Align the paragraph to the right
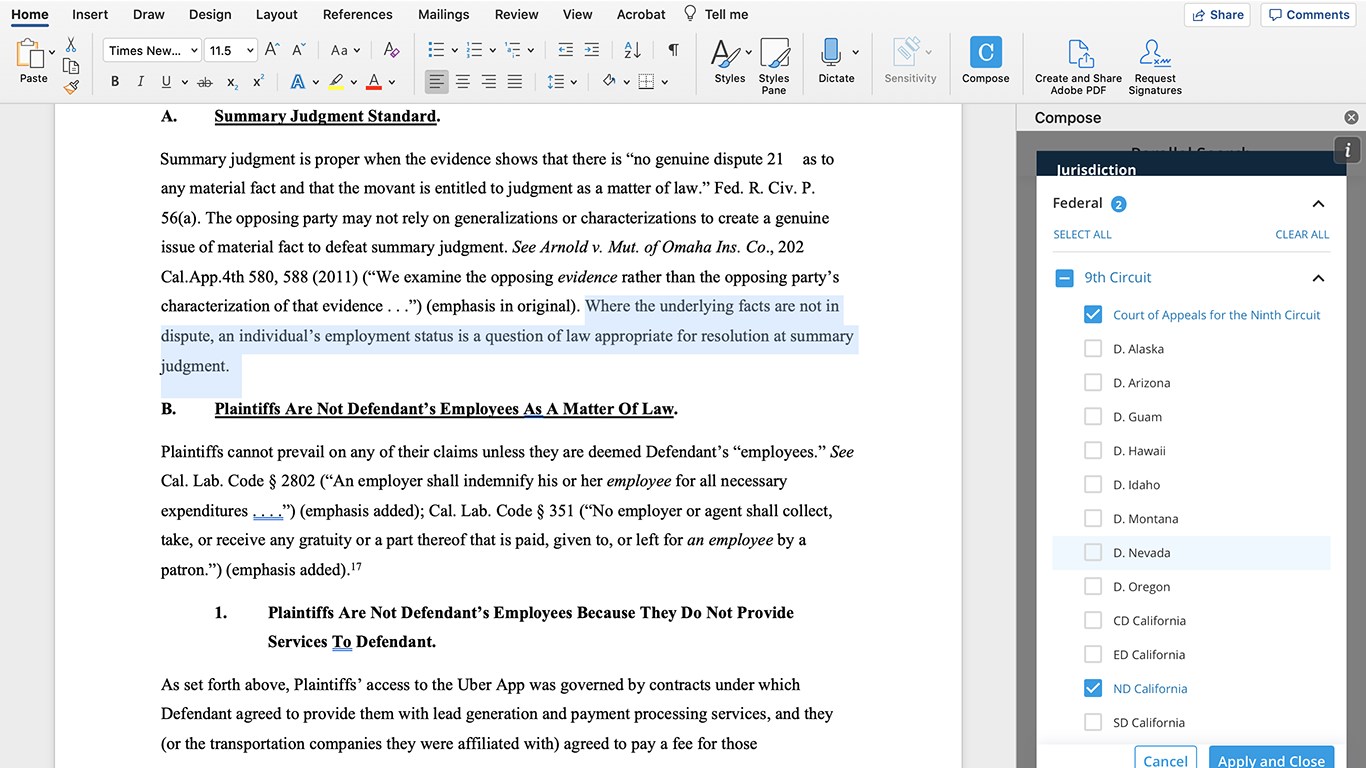The image size is (1366, 768). click(489, 82)
